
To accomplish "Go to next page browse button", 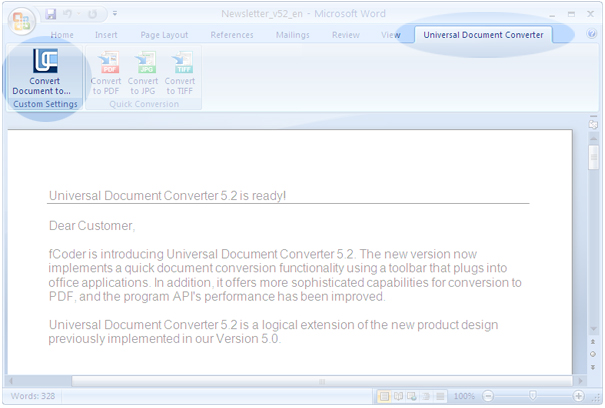I will pyautogui.click(x=593, y=367).
